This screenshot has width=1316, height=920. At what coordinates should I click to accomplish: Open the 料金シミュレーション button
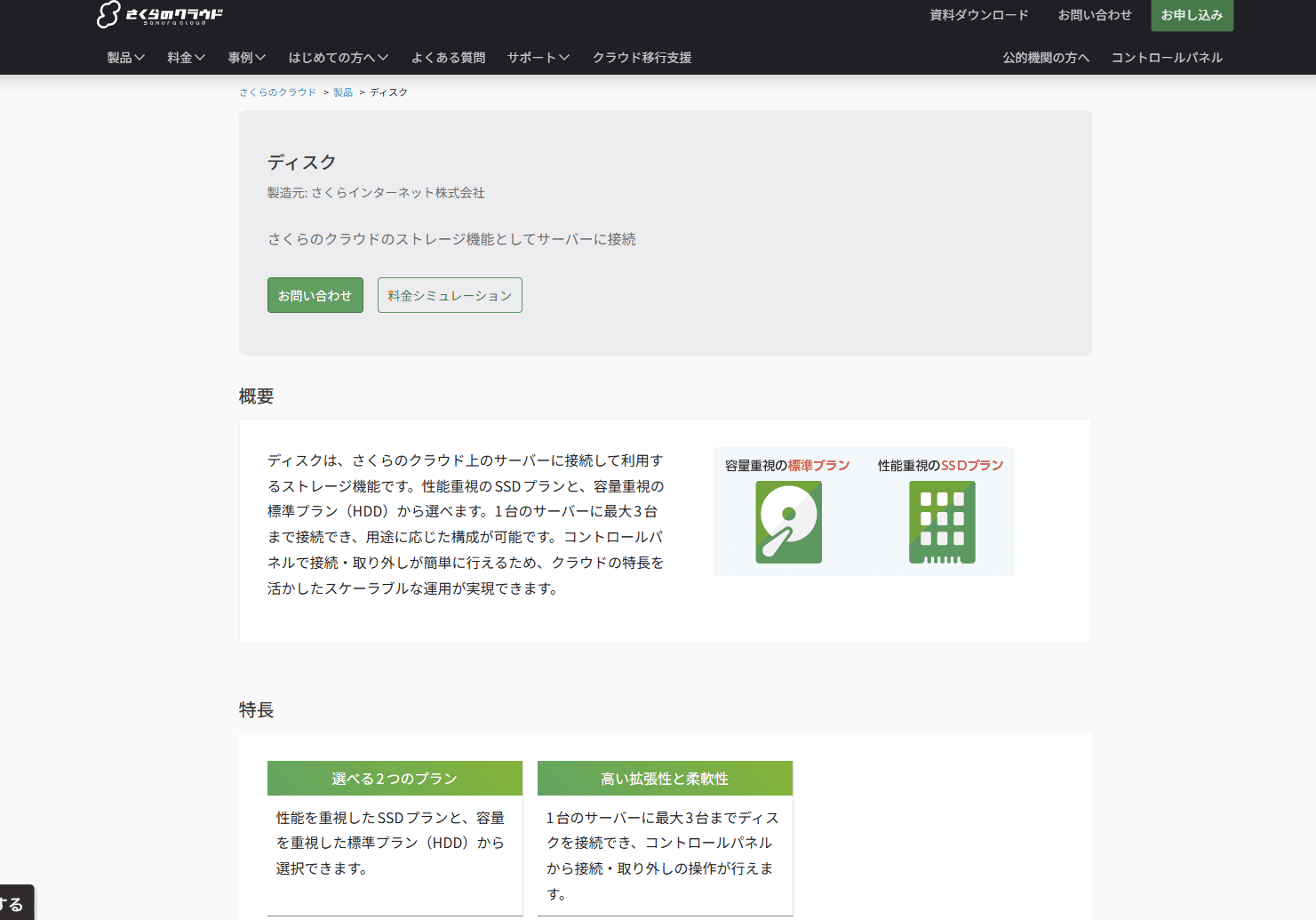pyautogui.click(x=450, y=295)
